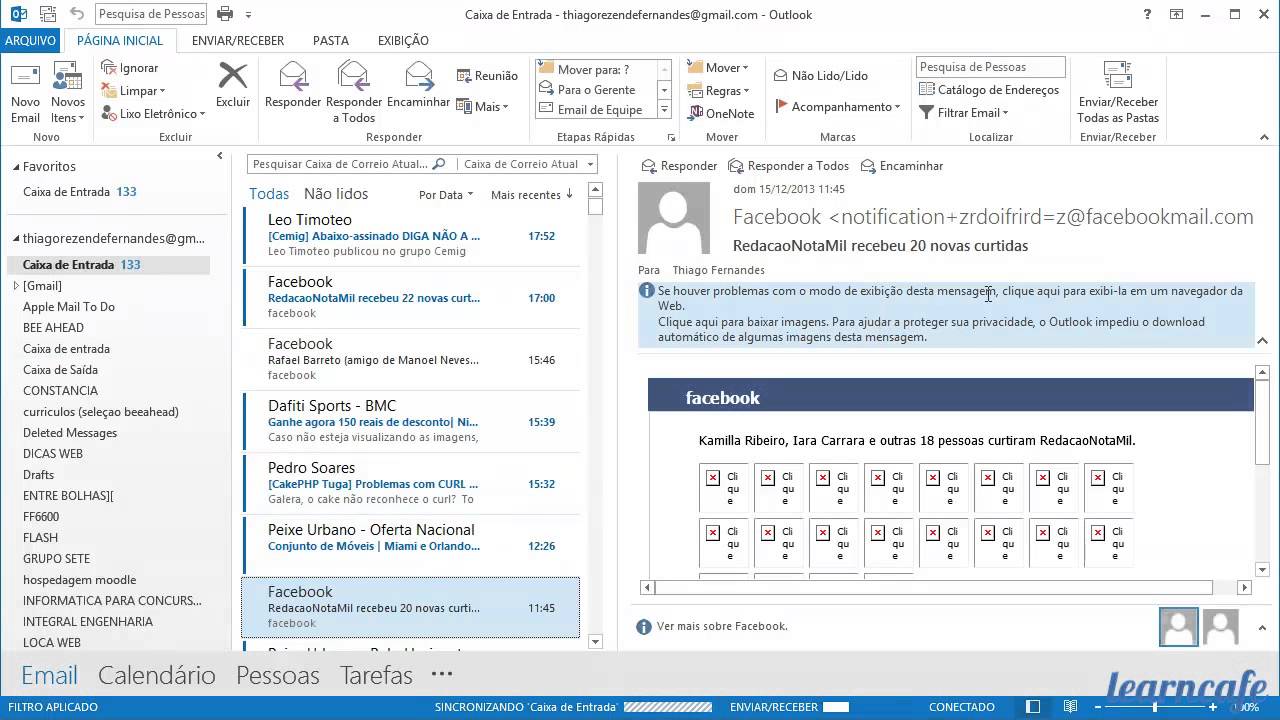Viewport: 1280px width, 720px height.
Task: Open the Limpar dropdown
Action: click(x=133, y=91)
